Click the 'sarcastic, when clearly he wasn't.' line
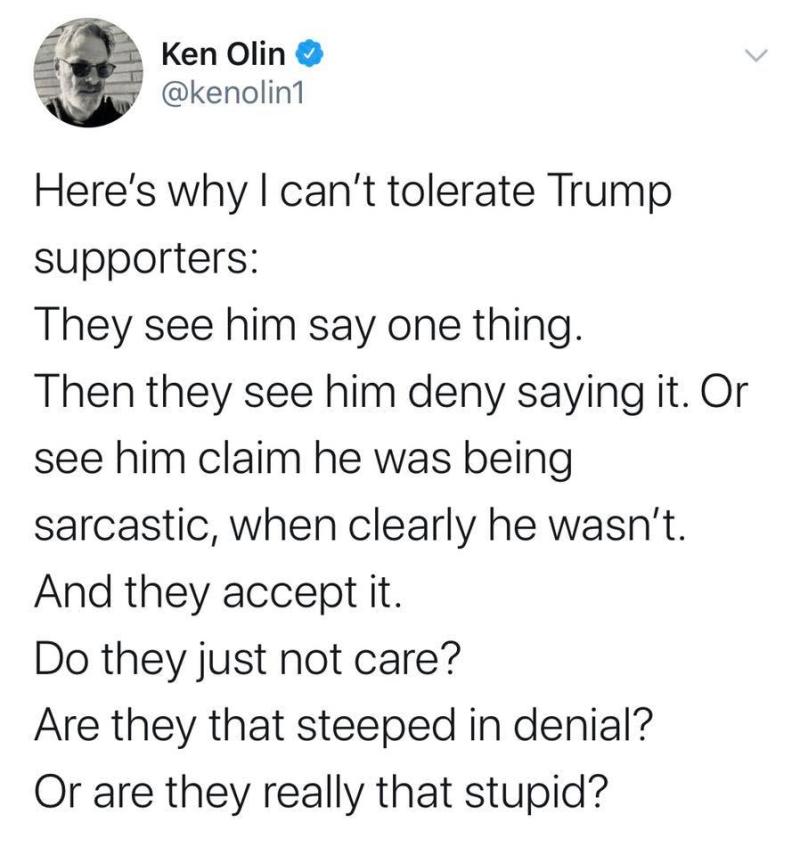This screenshot has height=855, width=800. 359,527
